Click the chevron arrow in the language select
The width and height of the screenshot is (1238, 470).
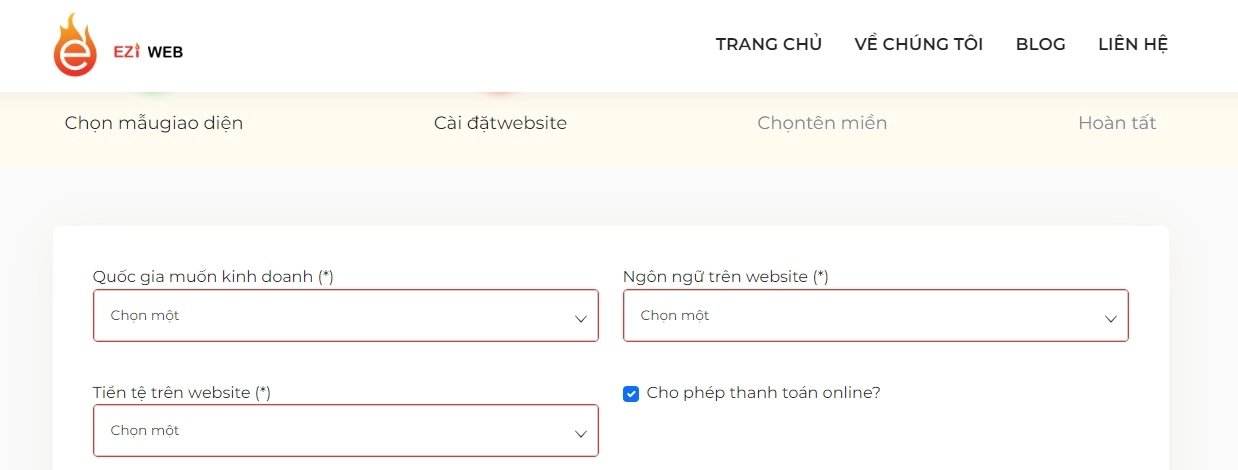click(x=1110, y=319)
